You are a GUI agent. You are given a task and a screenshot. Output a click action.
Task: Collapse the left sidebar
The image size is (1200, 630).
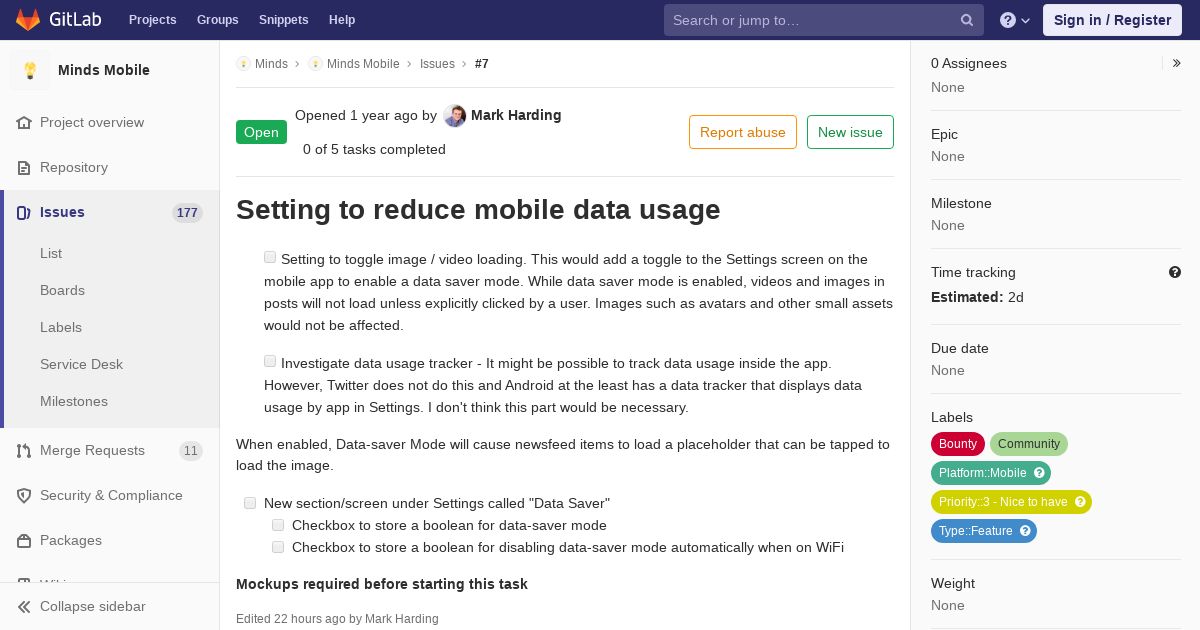click(x=92, y=606)
